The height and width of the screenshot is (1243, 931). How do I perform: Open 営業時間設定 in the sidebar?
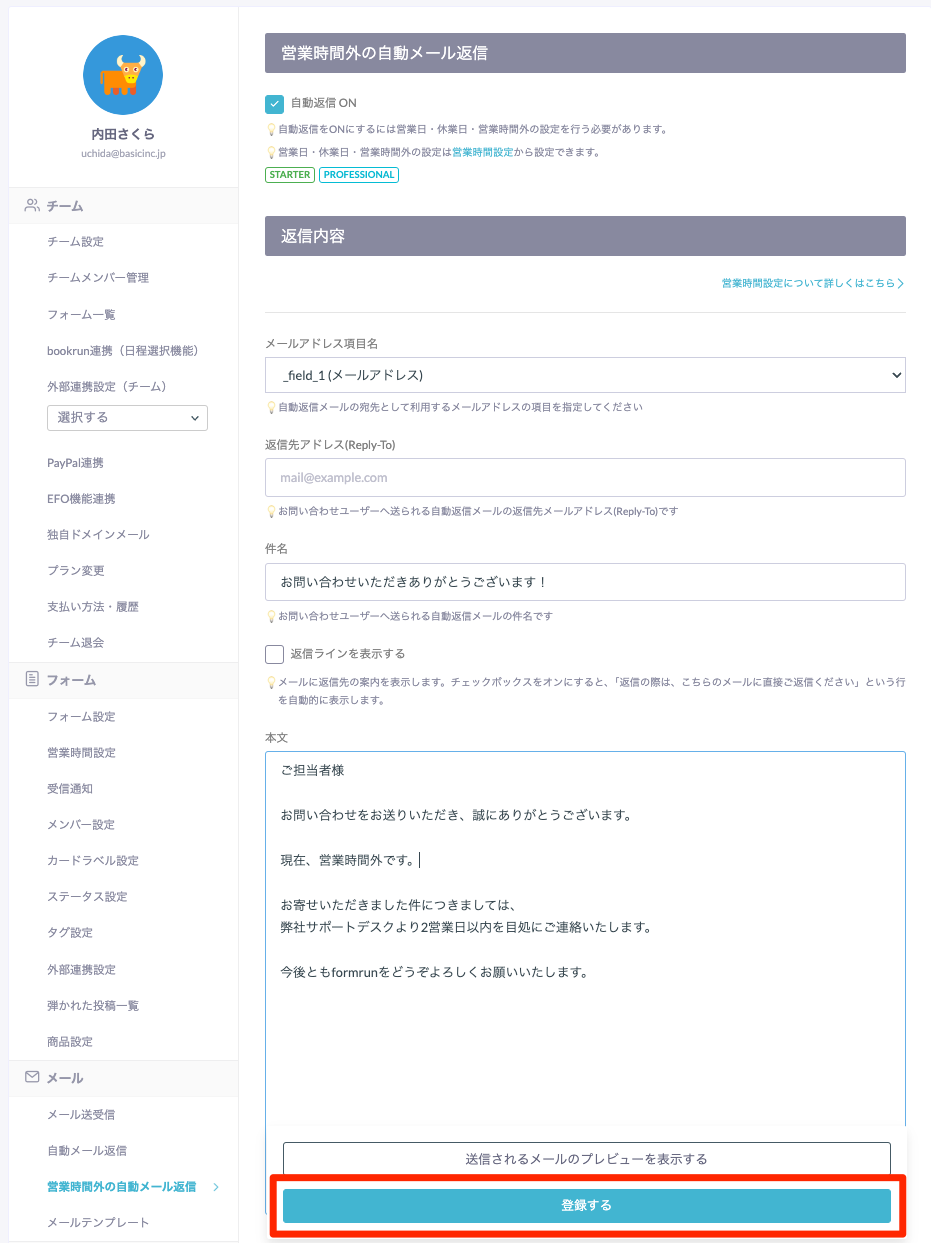coord(81,753)
